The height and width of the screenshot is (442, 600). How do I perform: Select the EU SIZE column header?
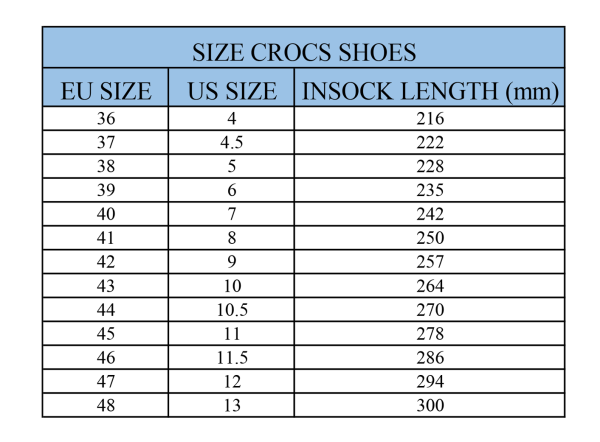pyautogui.click(x=106, y=87)
